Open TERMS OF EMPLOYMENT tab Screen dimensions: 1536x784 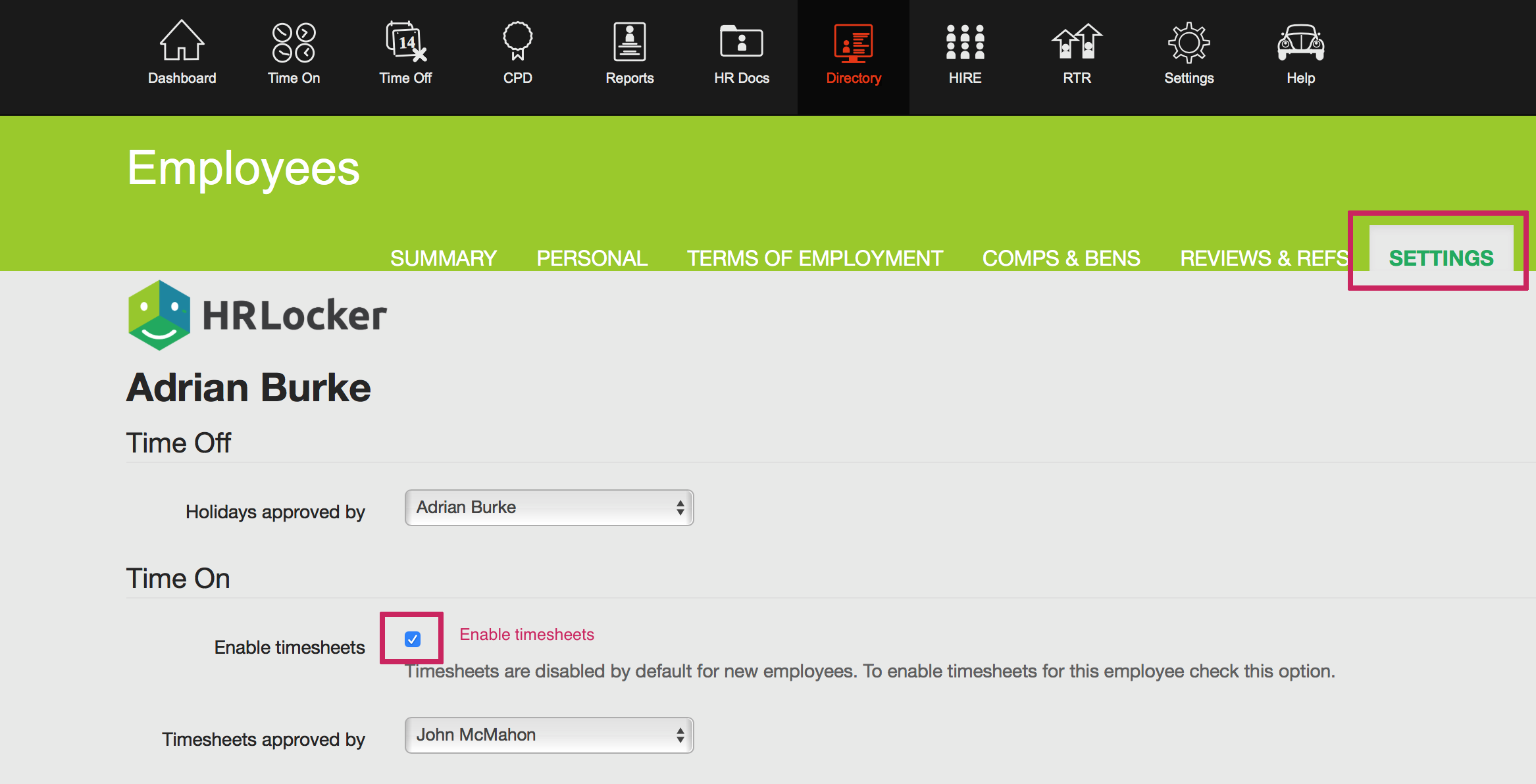(x=815, y=258)
